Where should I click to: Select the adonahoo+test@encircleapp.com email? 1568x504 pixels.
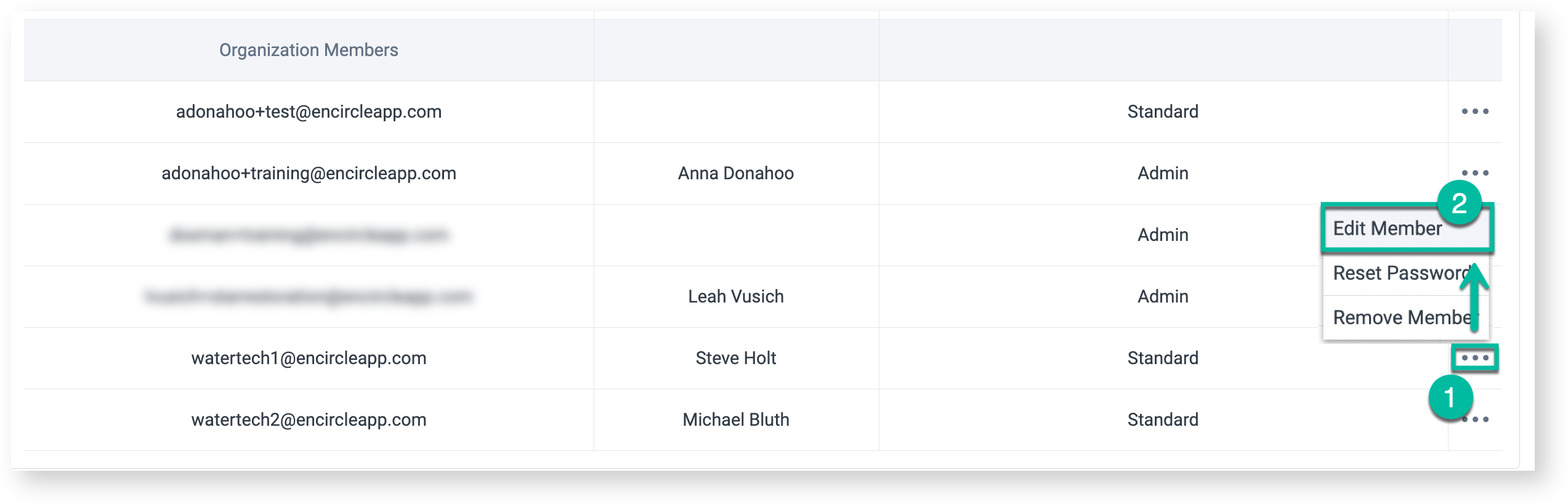coord(309,112)
